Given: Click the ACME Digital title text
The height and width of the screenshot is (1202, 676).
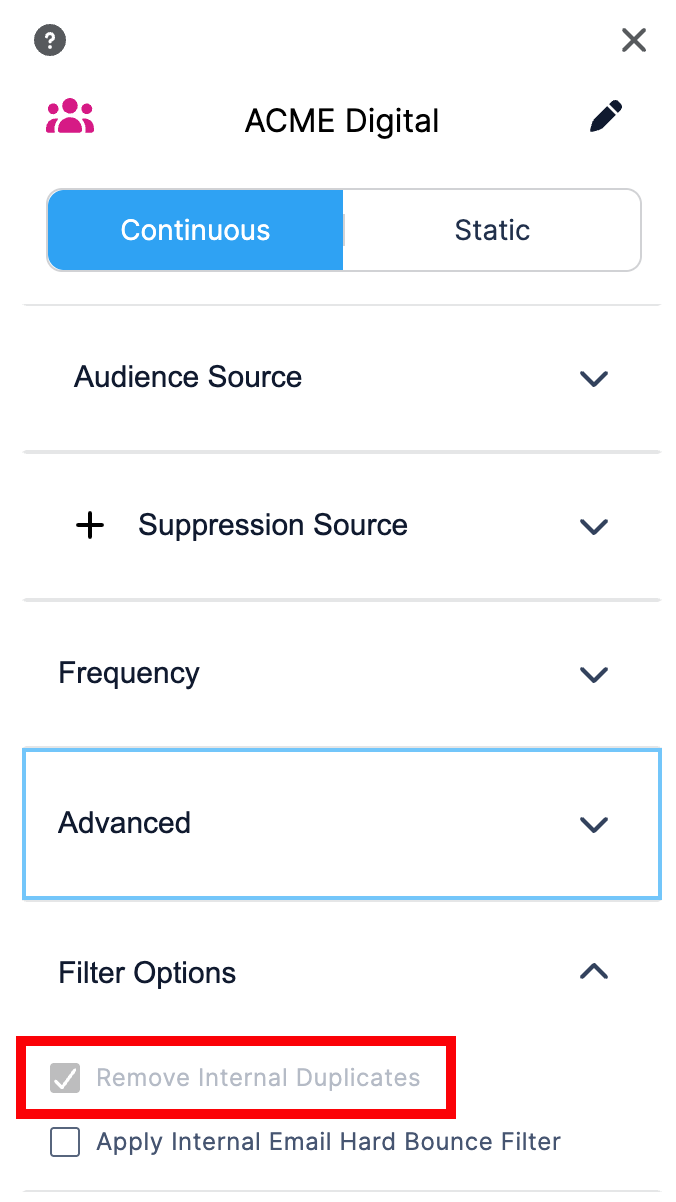Looking at the screenshot, I should [x=342, y=121].
